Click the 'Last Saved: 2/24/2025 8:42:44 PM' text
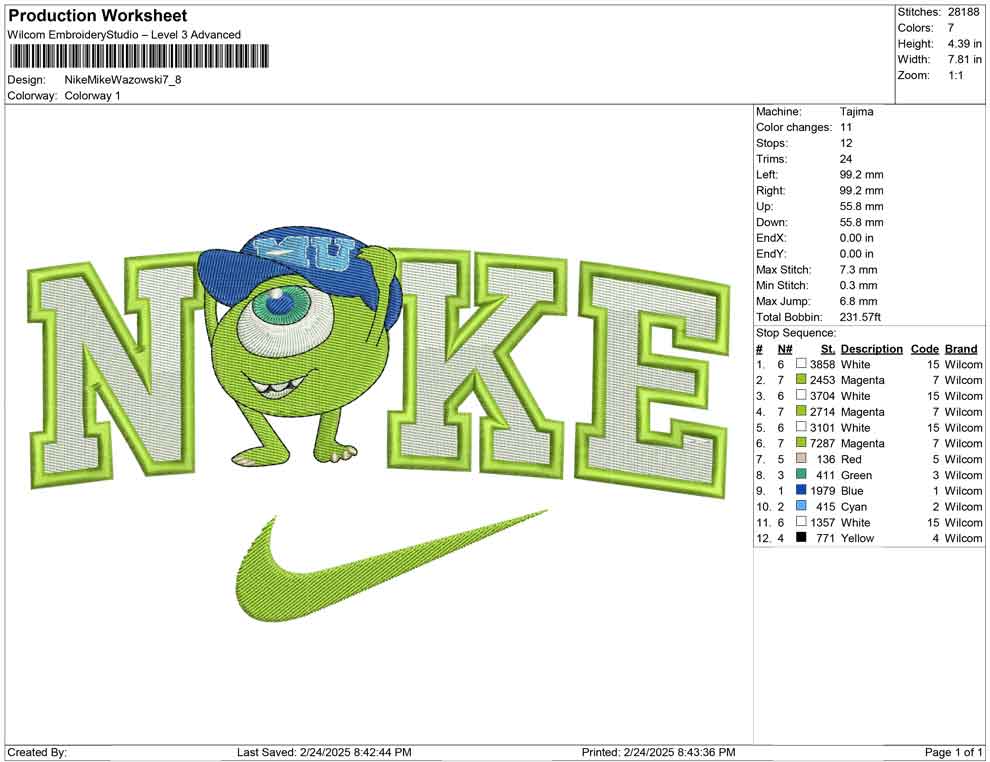The height and width of the screenshot is (762, 990). pyautogui.click(x=324, y=752)
